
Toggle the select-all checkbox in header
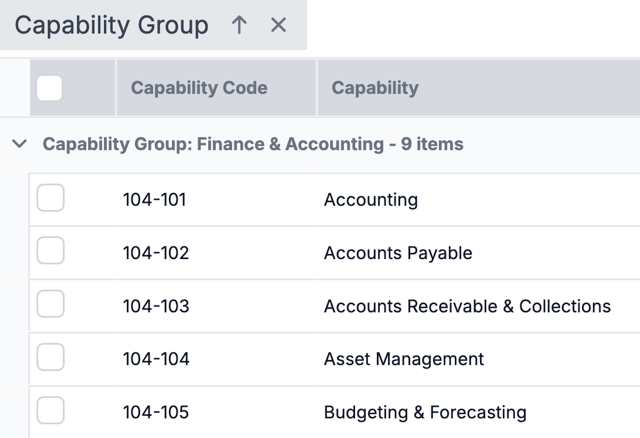tap(49, 88)
